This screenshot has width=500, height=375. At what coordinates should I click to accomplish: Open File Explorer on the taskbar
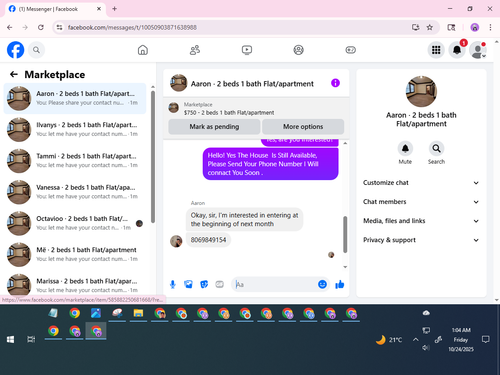(138, 313)
